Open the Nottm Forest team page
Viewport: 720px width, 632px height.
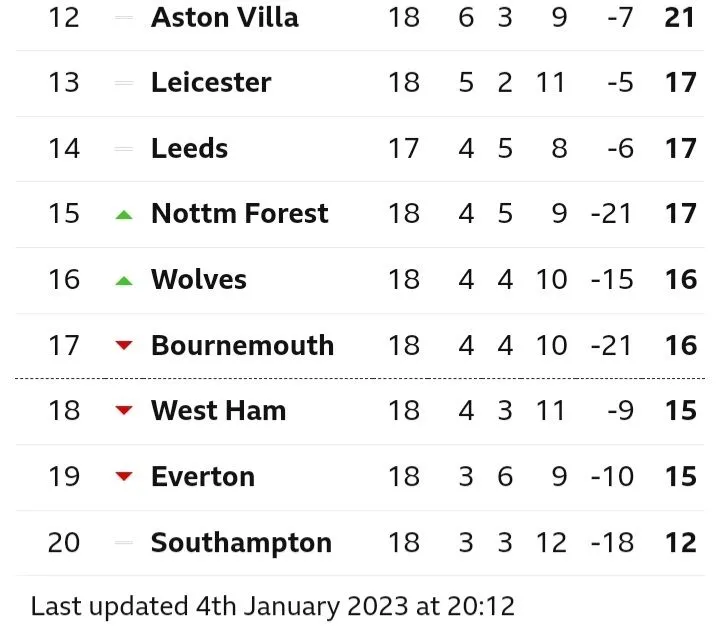(x=239, y=213)
